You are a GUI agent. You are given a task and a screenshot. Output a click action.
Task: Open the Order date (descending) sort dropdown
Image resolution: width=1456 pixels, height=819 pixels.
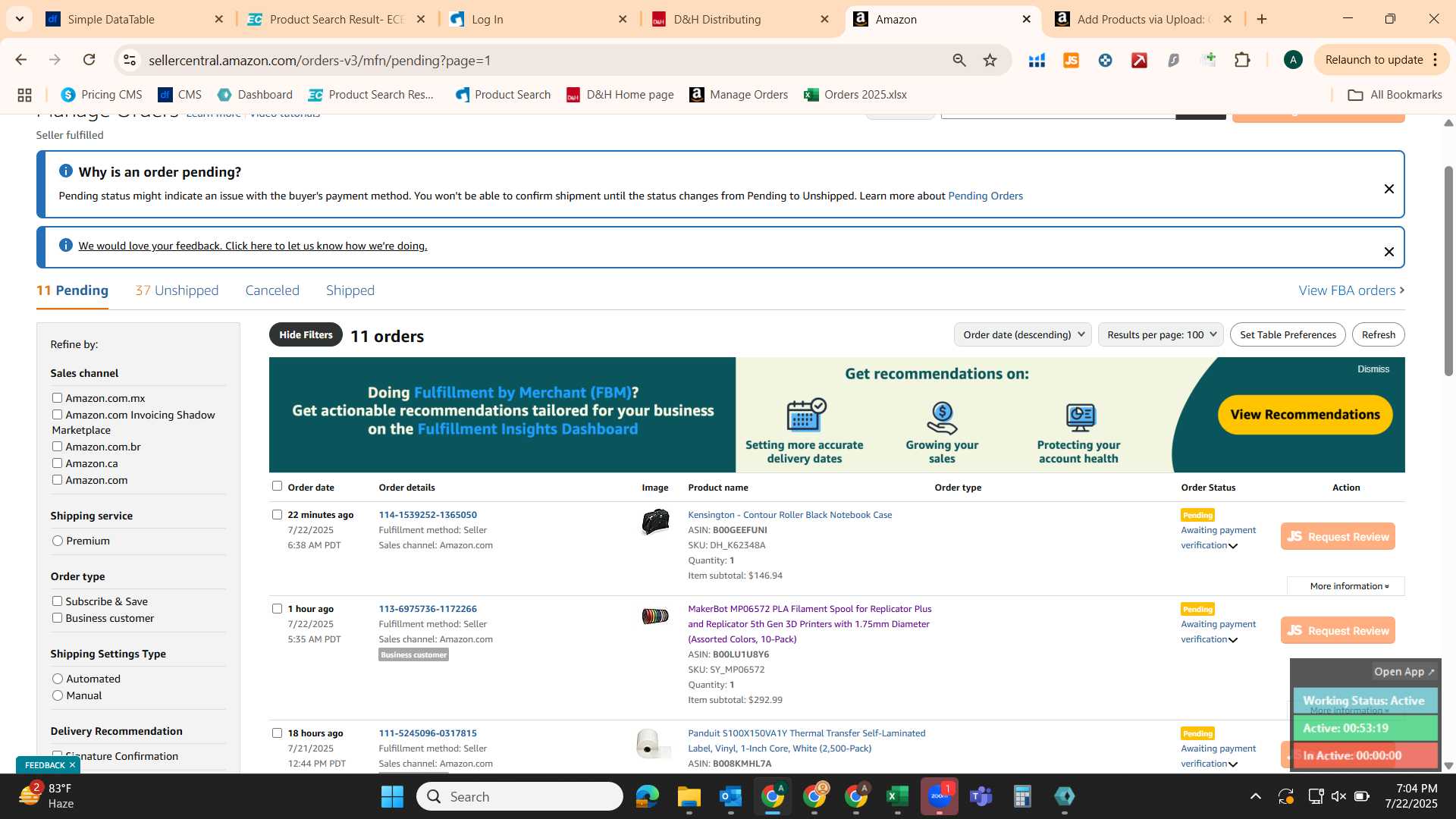1022,334
